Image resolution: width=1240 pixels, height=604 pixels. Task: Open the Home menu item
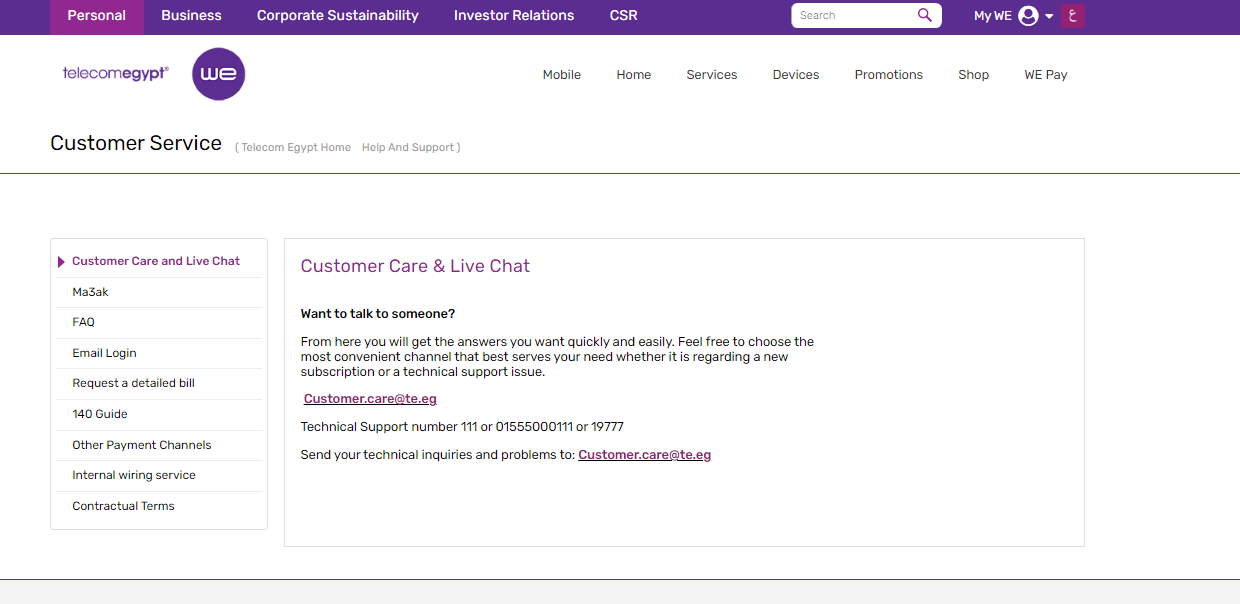click(x=634, y=75)
